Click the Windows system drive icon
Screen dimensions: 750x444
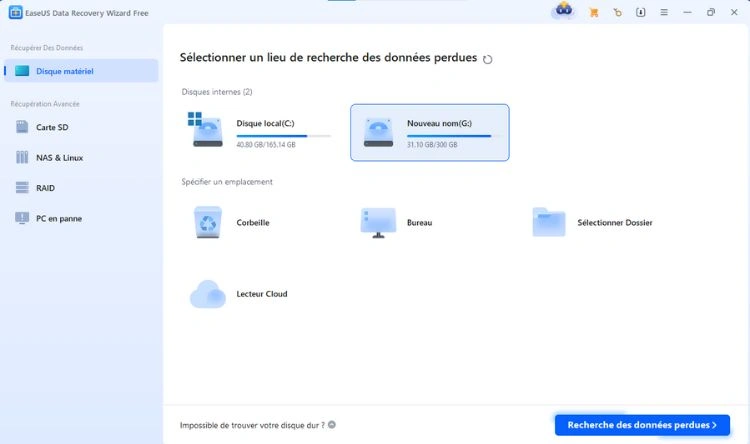[205, 130]
